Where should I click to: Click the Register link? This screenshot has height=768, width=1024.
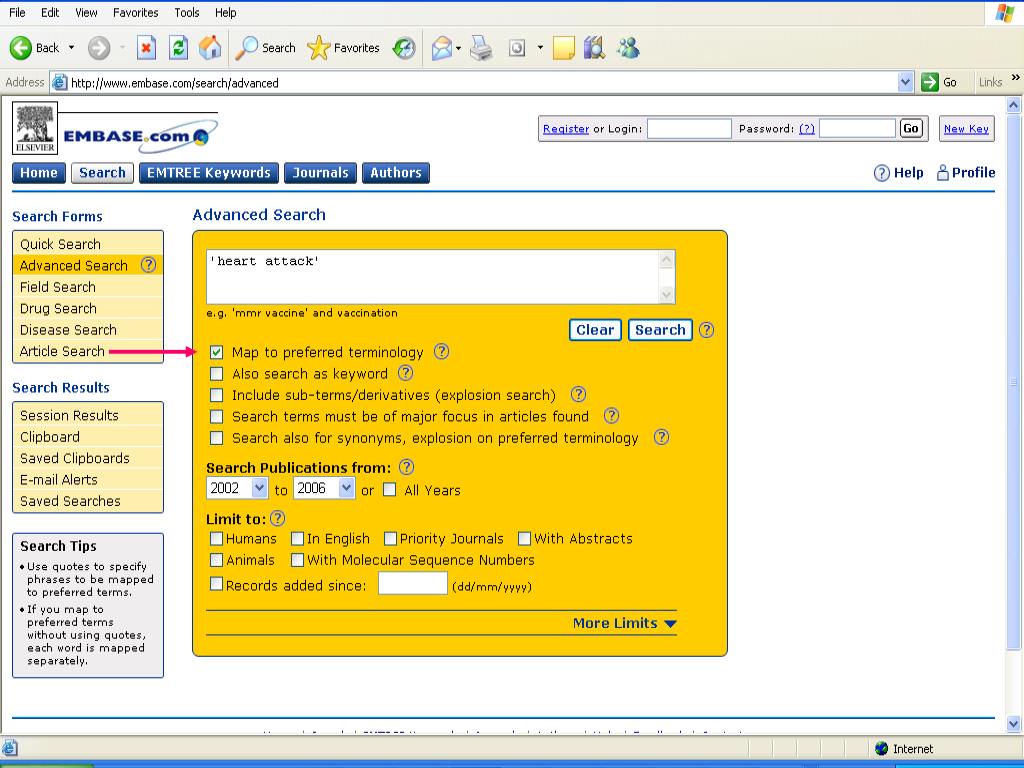(x=566, y=129)
